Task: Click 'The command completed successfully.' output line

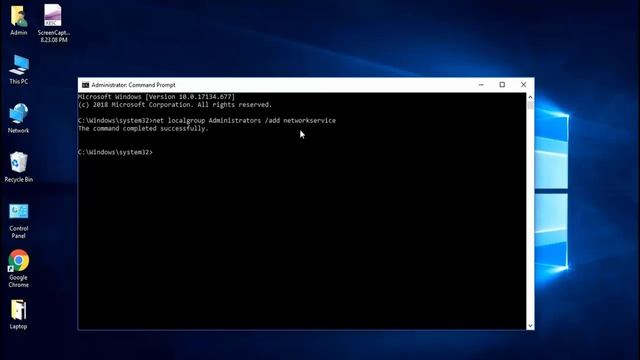Action: [x=143, y=129]
